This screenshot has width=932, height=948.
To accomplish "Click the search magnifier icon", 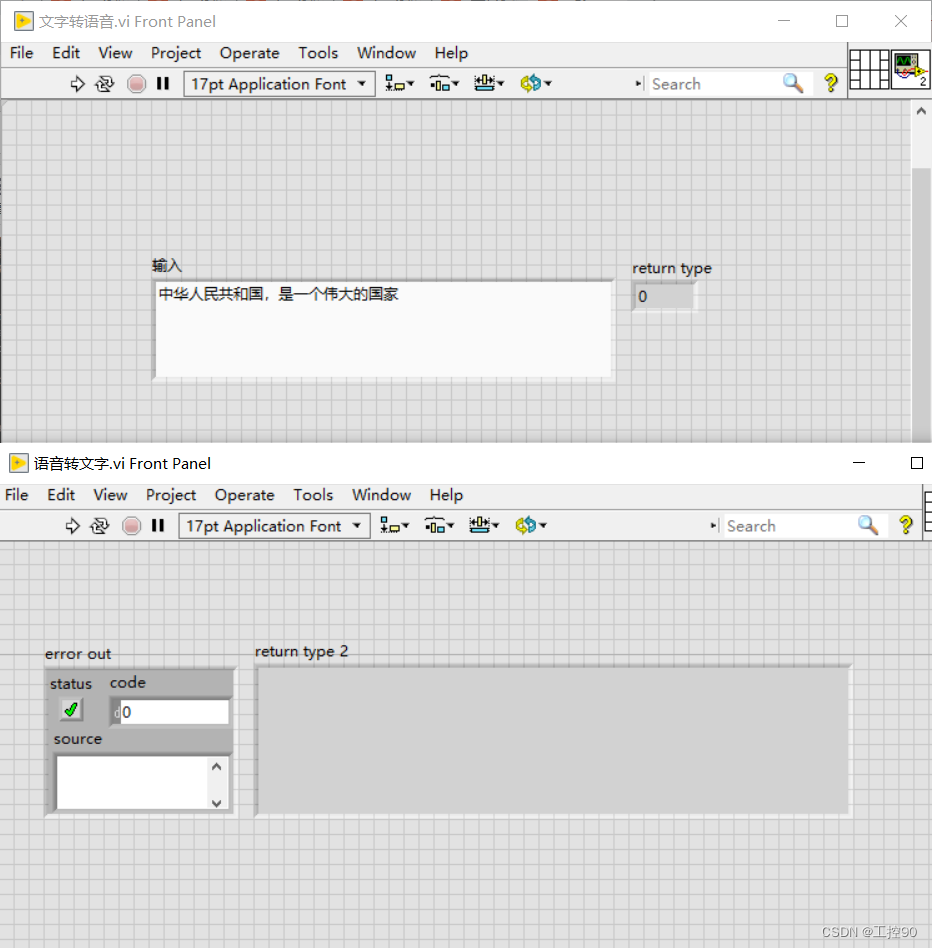I will click(x=793, y=84).
